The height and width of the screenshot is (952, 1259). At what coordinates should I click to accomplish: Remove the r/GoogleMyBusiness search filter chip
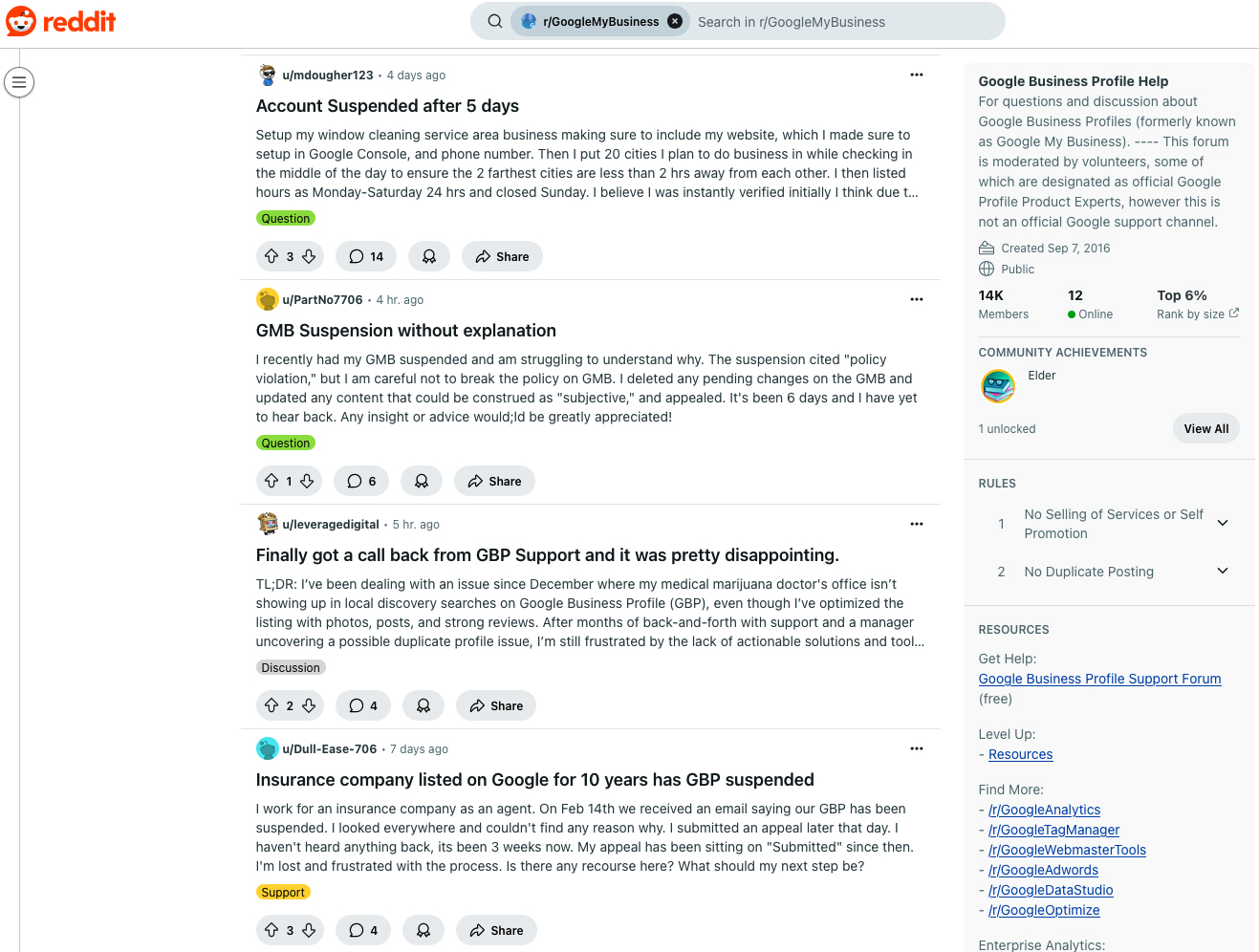(x=675, y=21)
